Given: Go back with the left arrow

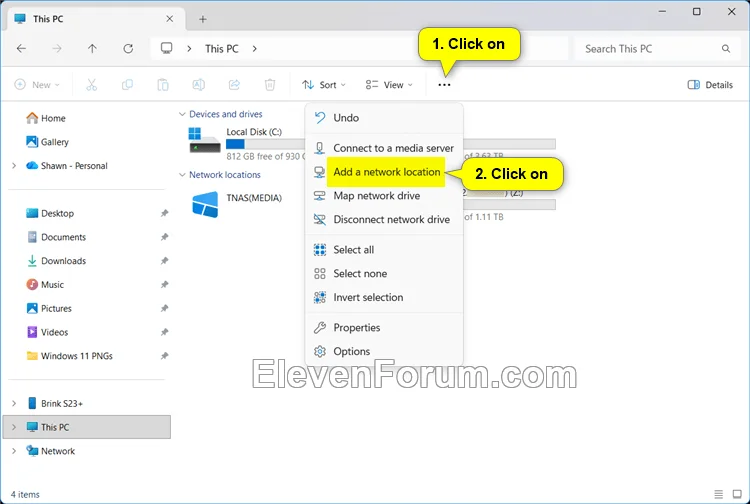Looking at the screenshot, I should pos(22,48).
